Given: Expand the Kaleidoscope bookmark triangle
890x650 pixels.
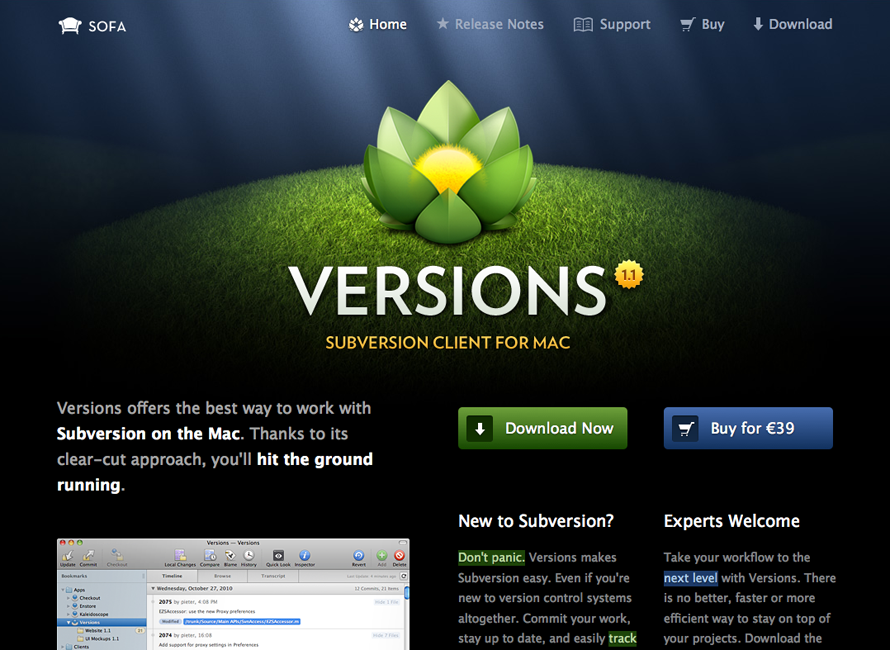Looking at the screenshot, I should pyautogui.click(x=68, y=614).
